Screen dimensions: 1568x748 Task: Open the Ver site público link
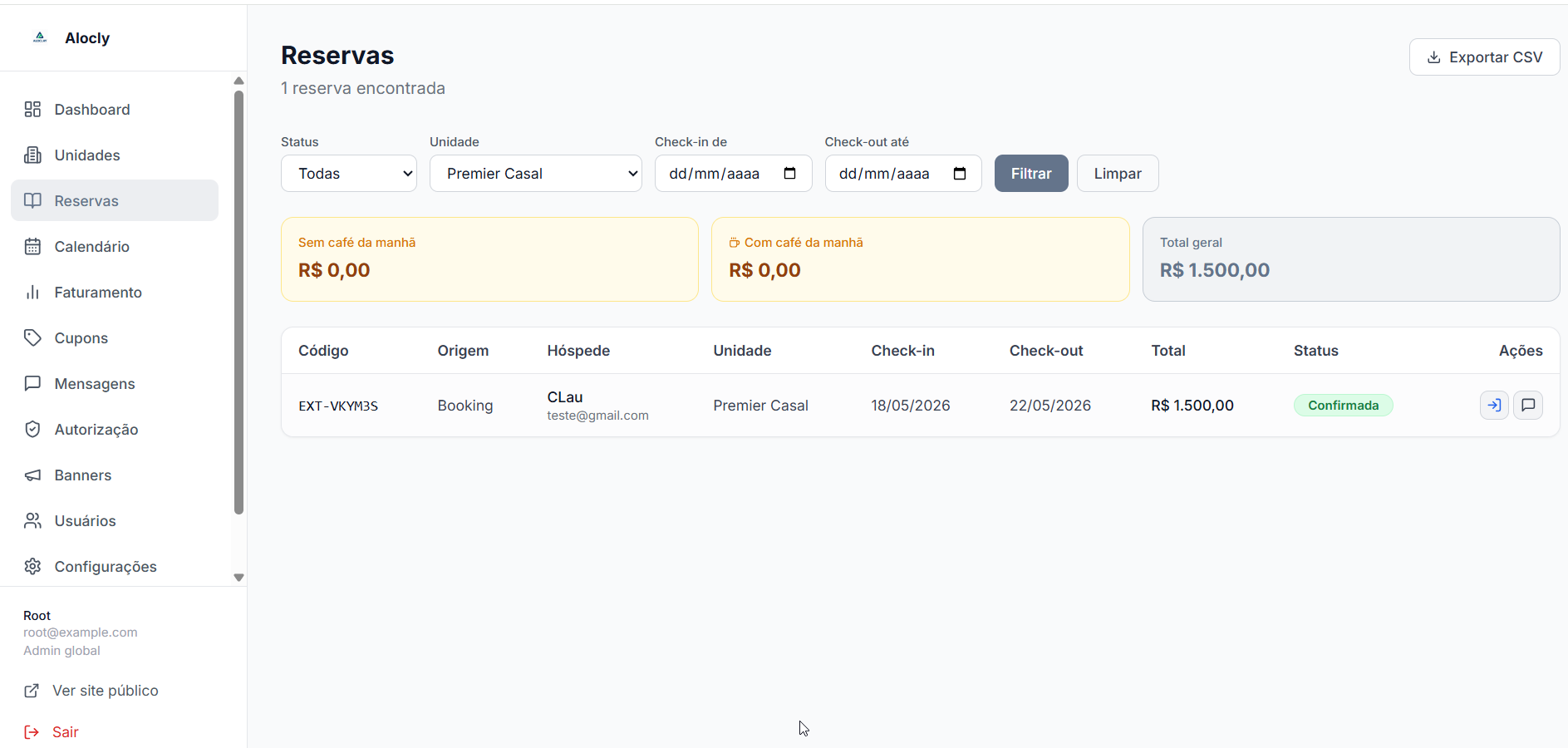[x=91, y=690]
